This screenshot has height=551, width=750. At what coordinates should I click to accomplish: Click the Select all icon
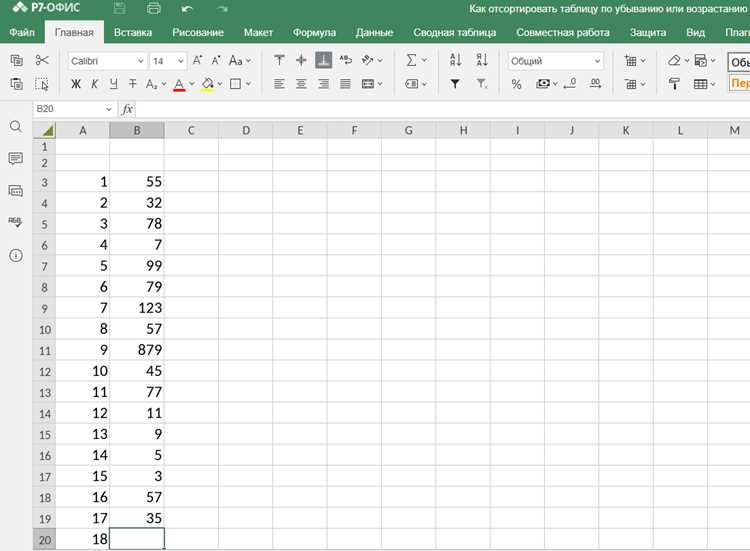pos(42,84)
